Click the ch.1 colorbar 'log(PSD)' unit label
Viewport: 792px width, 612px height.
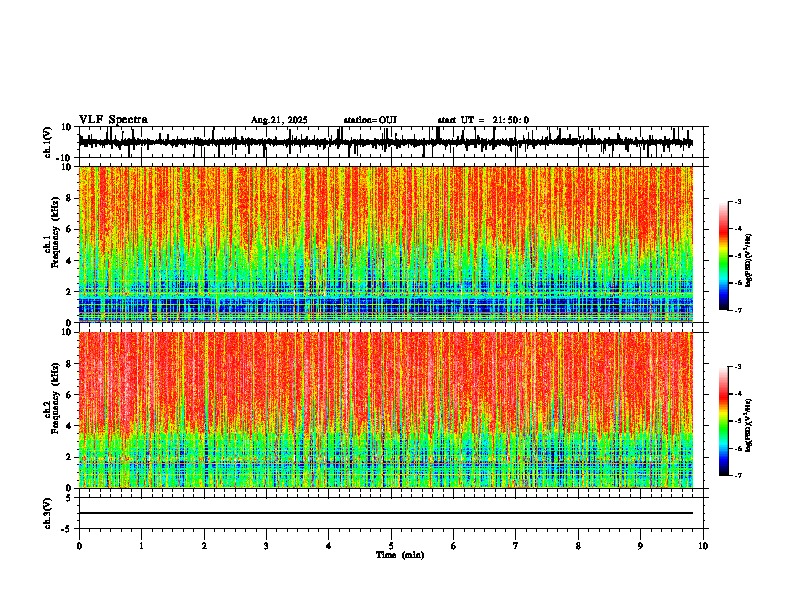pyautogui.click(x=749, y=260)
